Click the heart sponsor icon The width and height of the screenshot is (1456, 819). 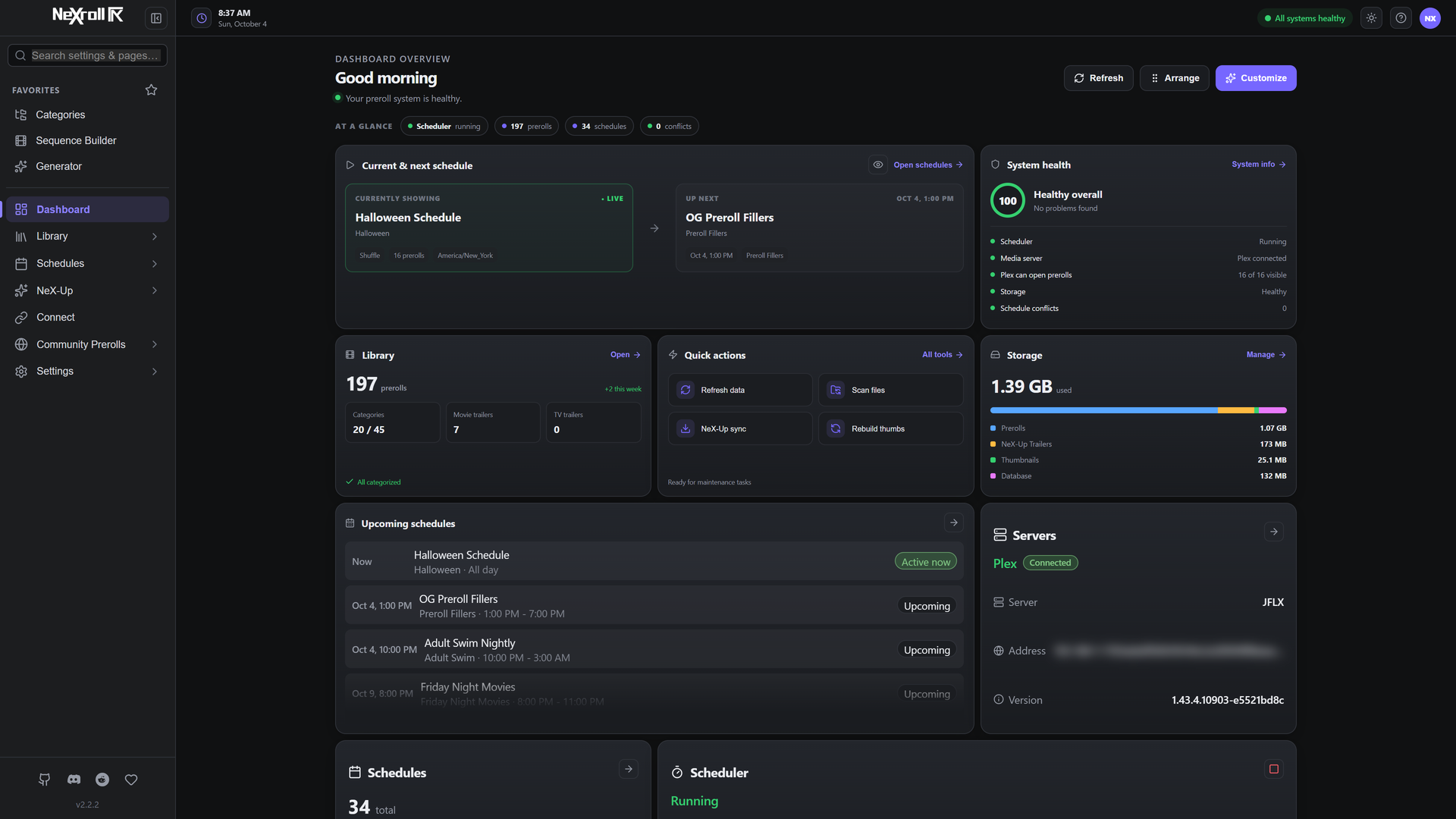[x=131, y=780]
